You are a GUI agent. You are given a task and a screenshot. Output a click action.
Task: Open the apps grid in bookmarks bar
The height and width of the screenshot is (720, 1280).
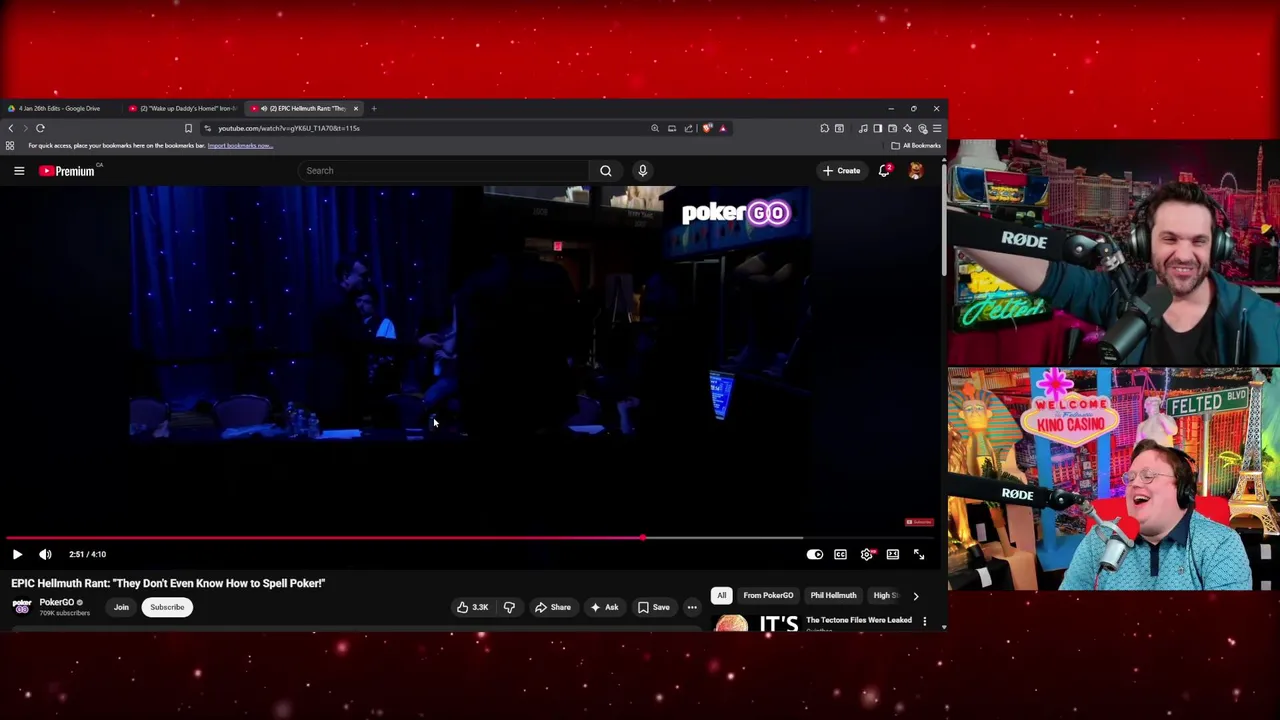click(x=10, y=146)
